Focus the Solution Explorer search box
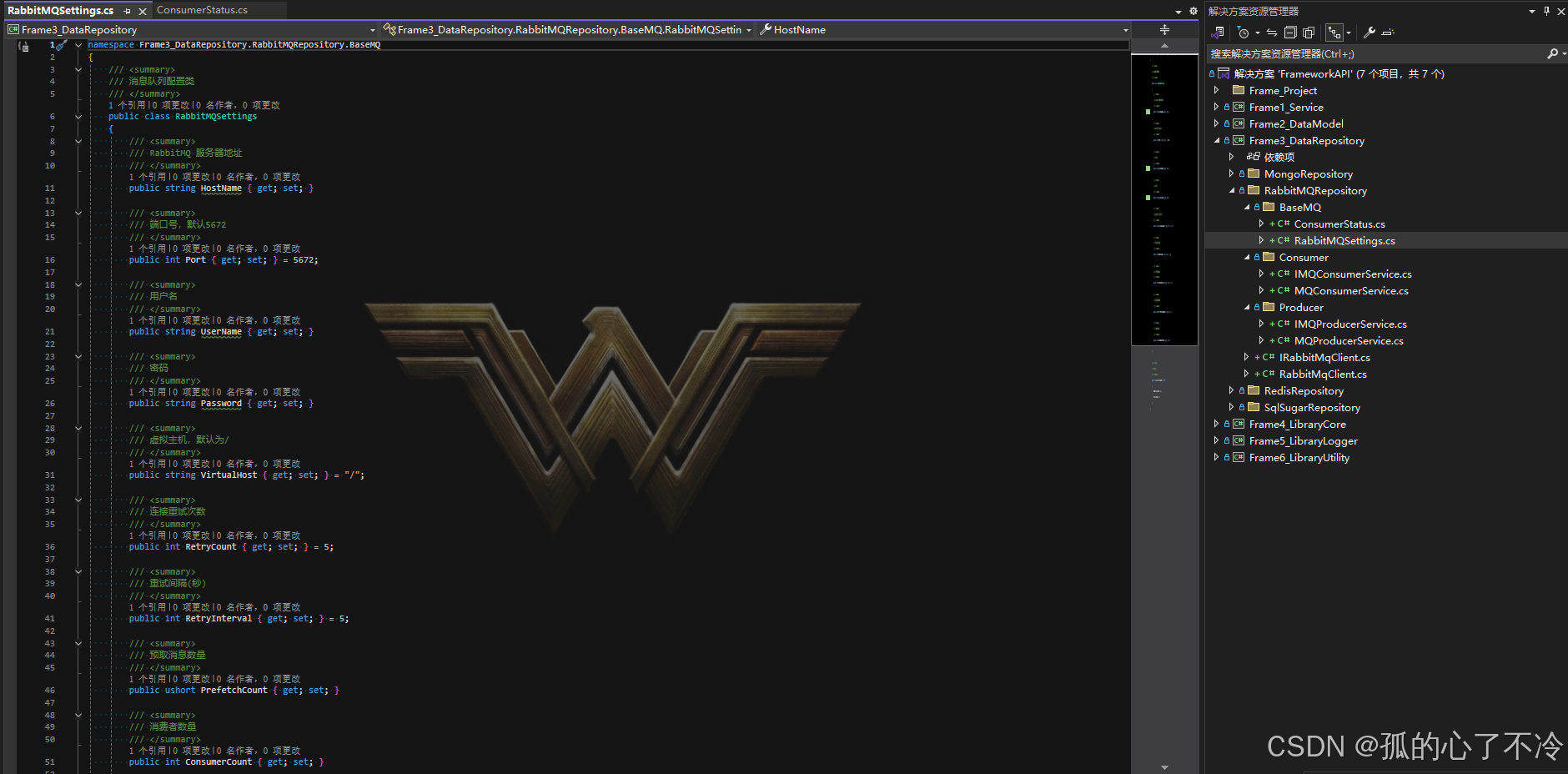The width and height of the screenshot is (1568, 774). click(1376, 53)
